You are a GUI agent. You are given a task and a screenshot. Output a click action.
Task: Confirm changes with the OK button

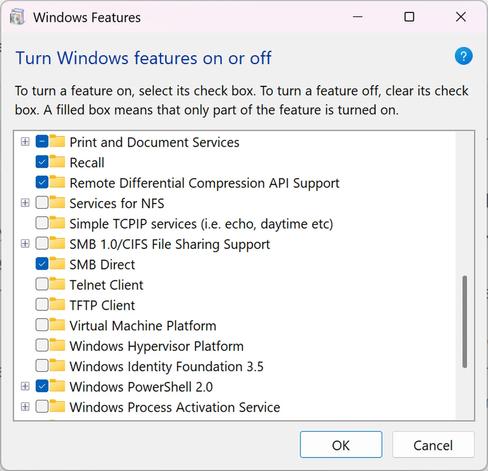[x=341, y=445]
